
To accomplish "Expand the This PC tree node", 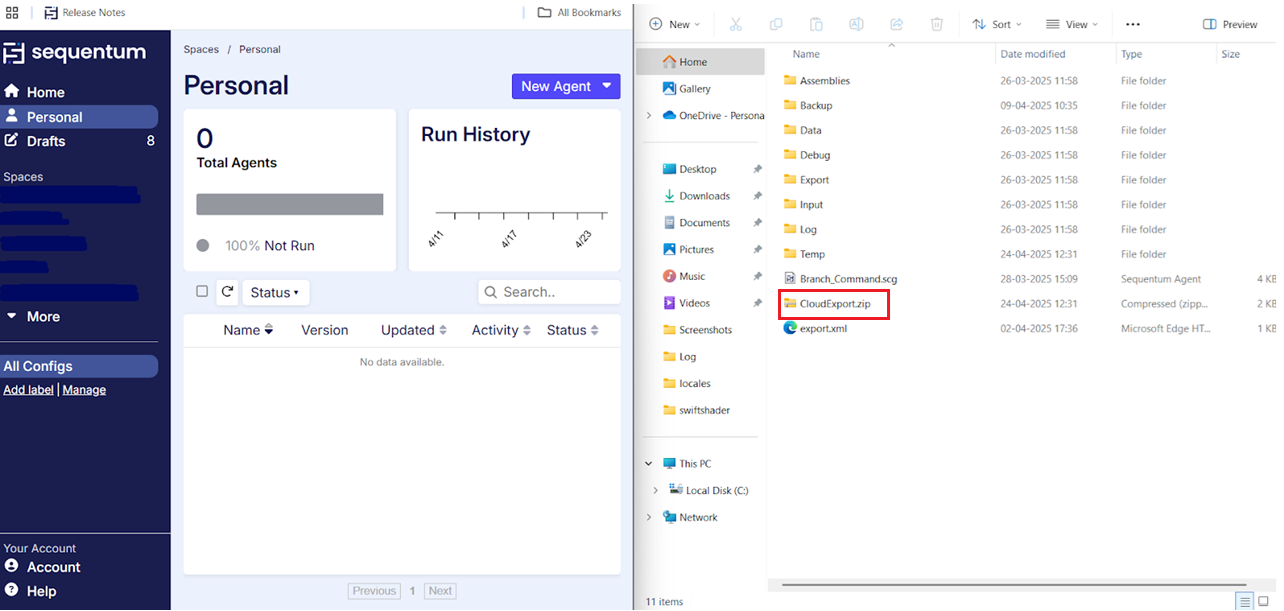I will pos(648,464).
